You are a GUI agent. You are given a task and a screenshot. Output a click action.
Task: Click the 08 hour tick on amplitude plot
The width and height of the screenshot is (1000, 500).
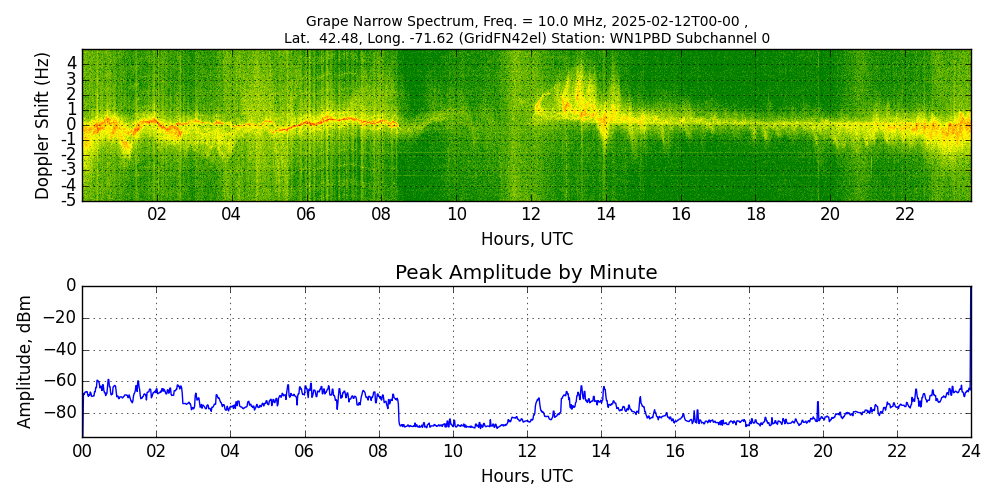click(378, 451)
